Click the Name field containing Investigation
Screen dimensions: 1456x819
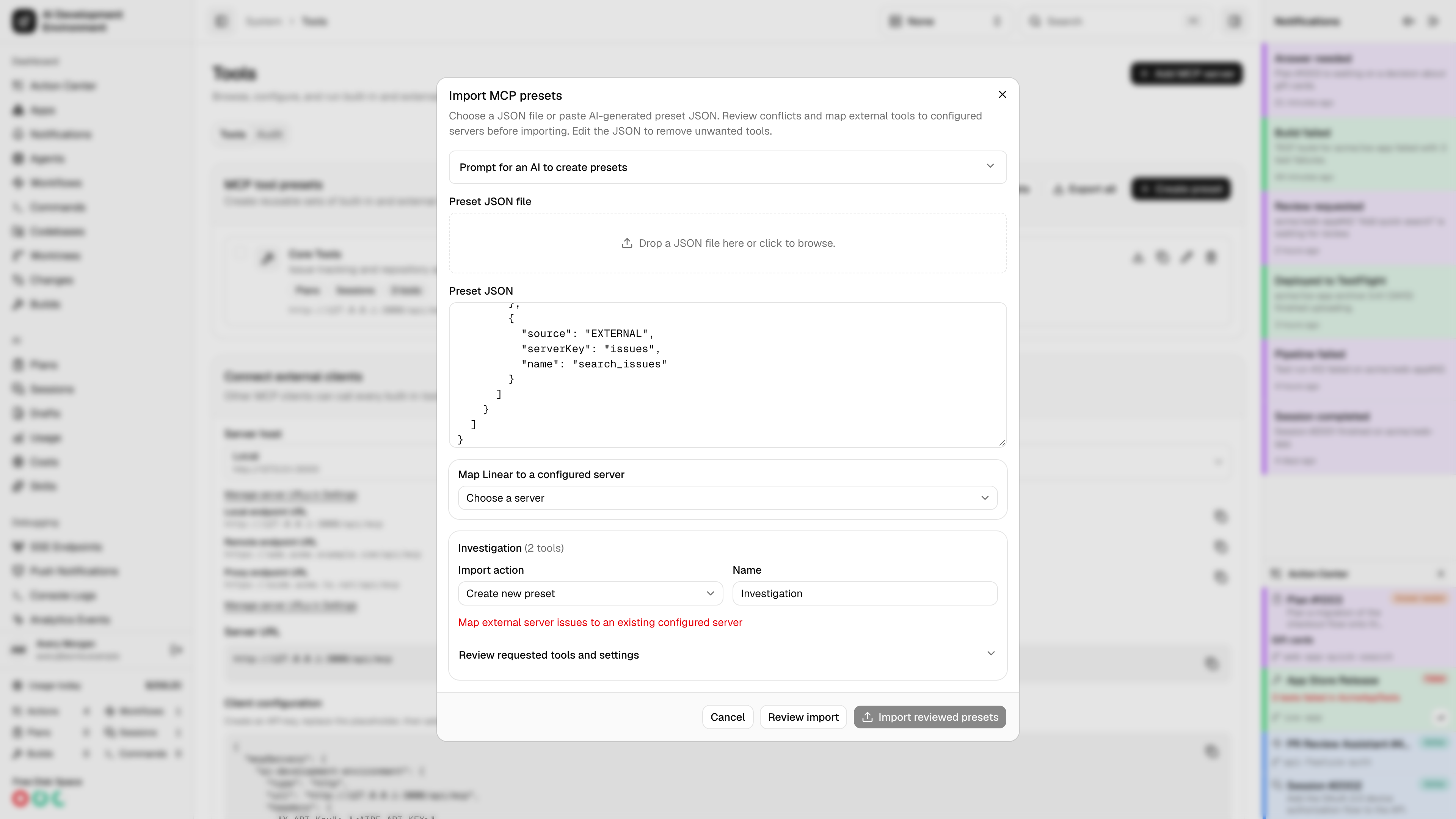[865, 593]
